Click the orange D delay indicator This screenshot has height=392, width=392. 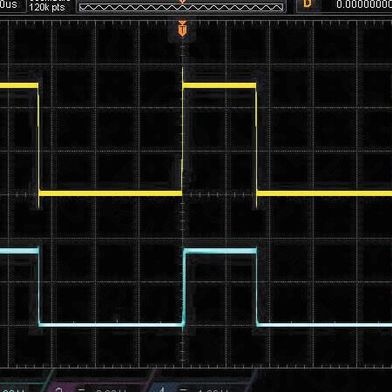point(307,4)
